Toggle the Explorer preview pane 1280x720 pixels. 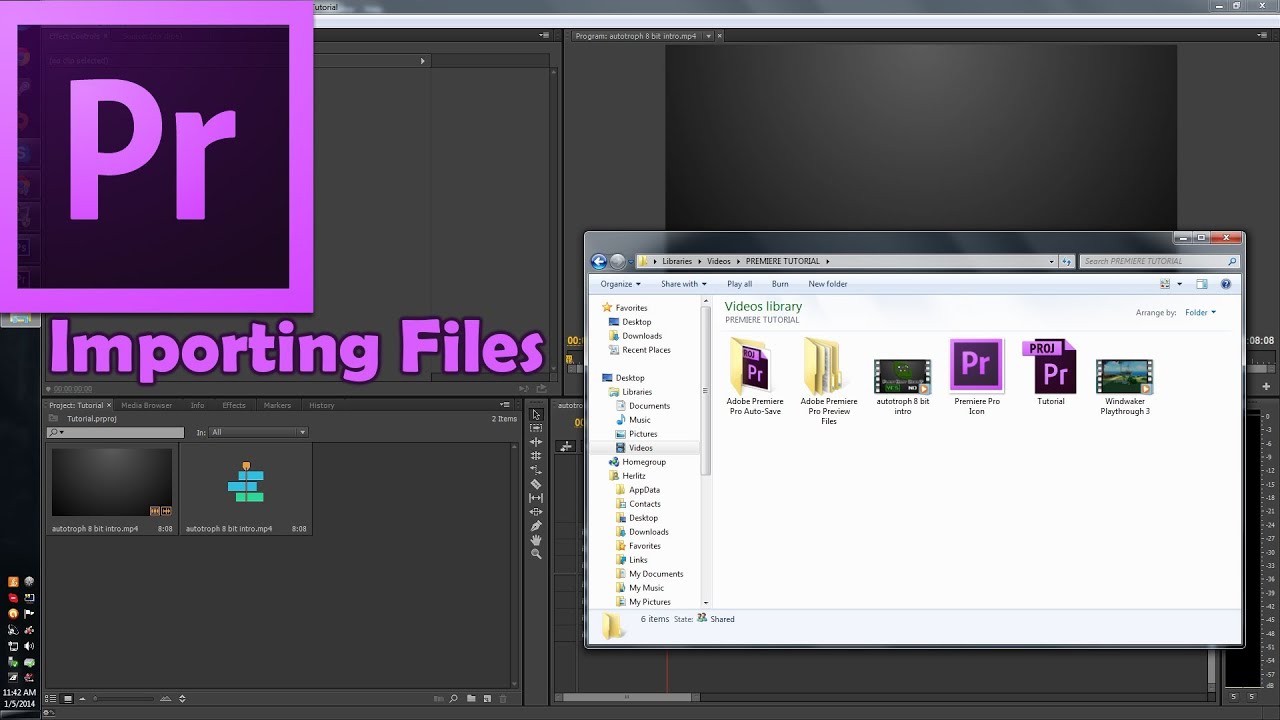[x=1202, y=284]
